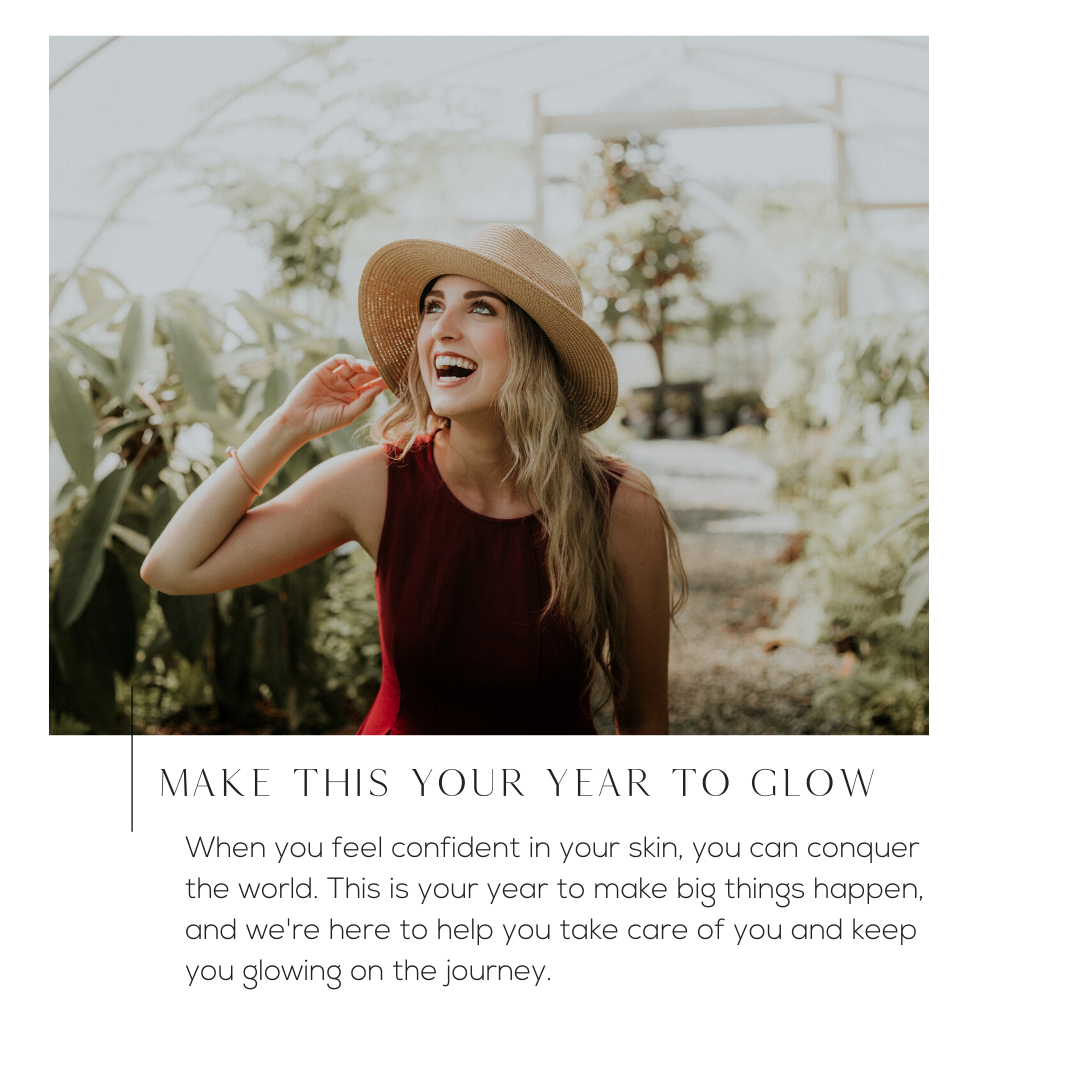This screenshot has width=1080, height=1080.
Task: Click the 'MAKE THIS YOUR YEAR TO GLOW' heading
Action: pos(517,783)
